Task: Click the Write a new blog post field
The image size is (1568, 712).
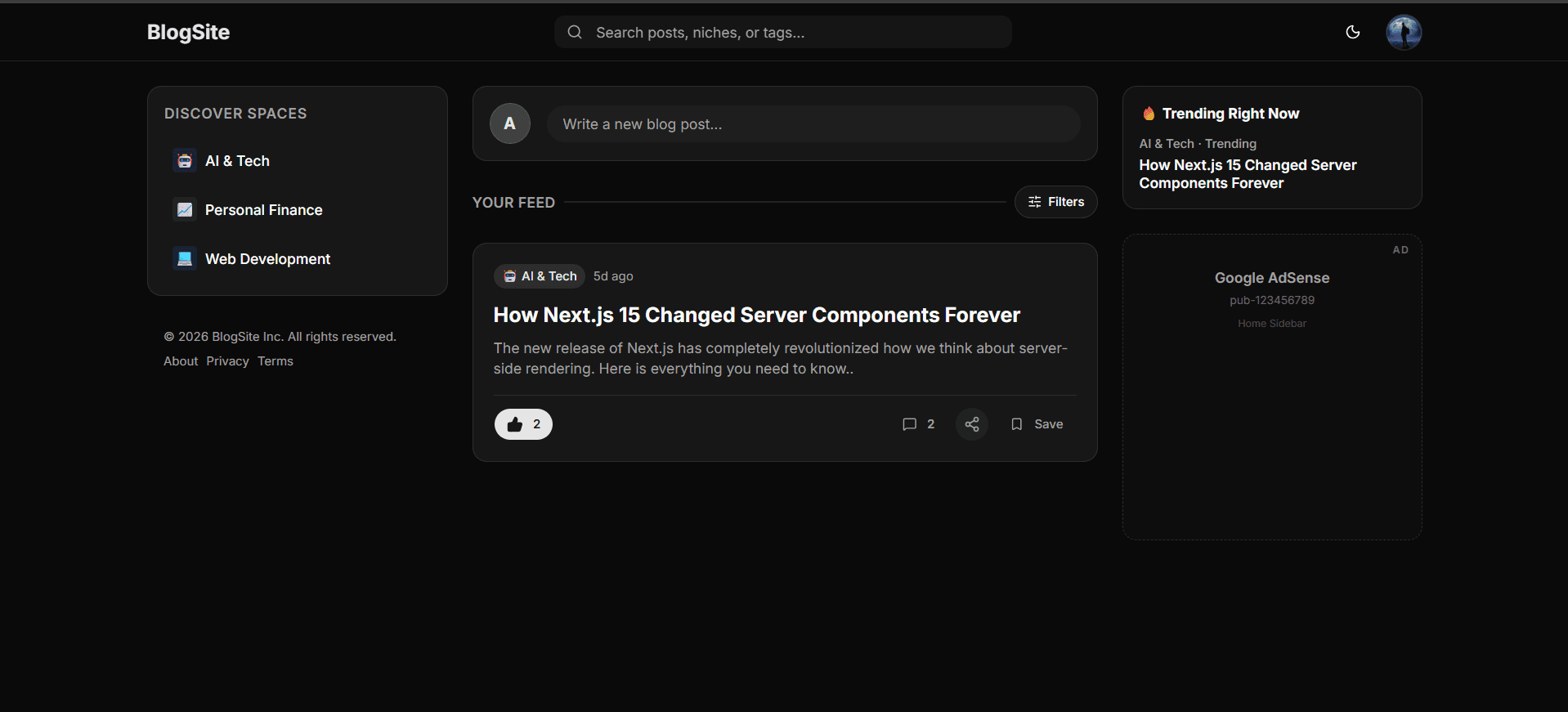Action: click(x=813, y=124)
